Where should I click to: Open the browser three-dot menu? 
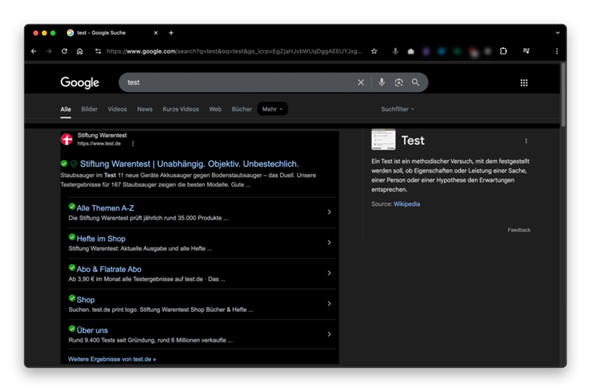click(x=557, y=51)
